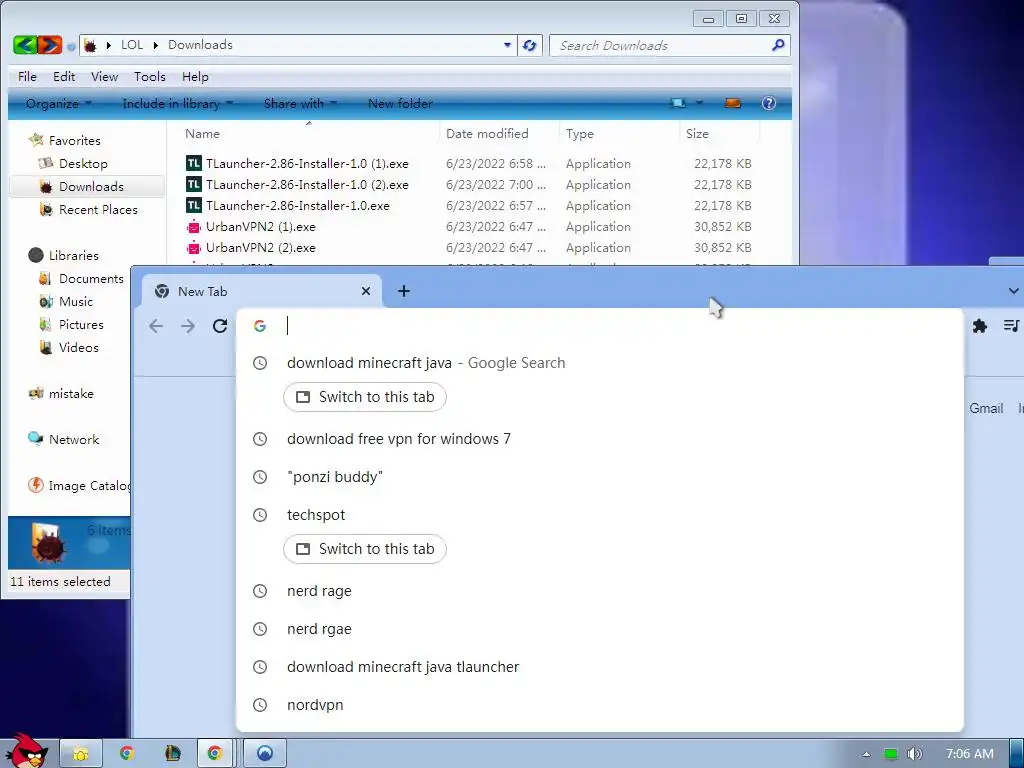Open the Edit menu

point(64,76)
